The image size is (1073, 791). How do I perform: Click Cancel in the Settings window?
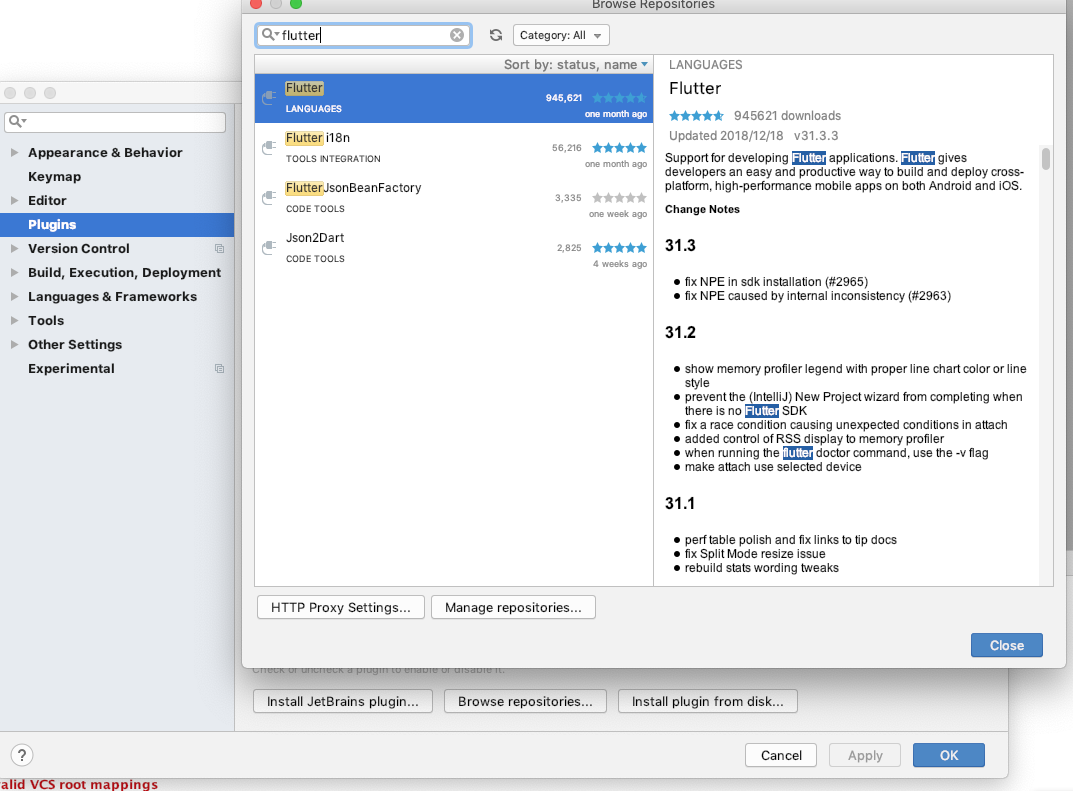pyautogui.click(x=781, y=755)
